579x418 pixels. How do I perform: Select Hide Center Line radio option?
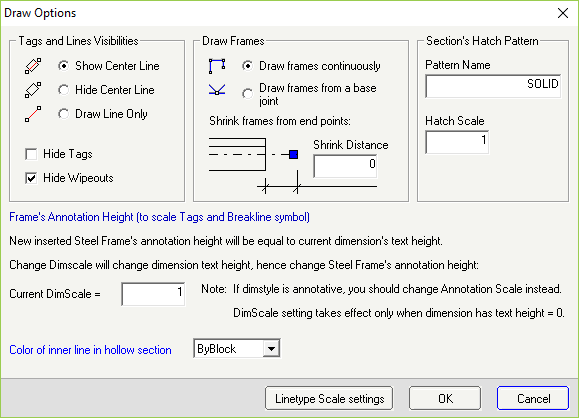pyautogui.click(x=64, y=90)
